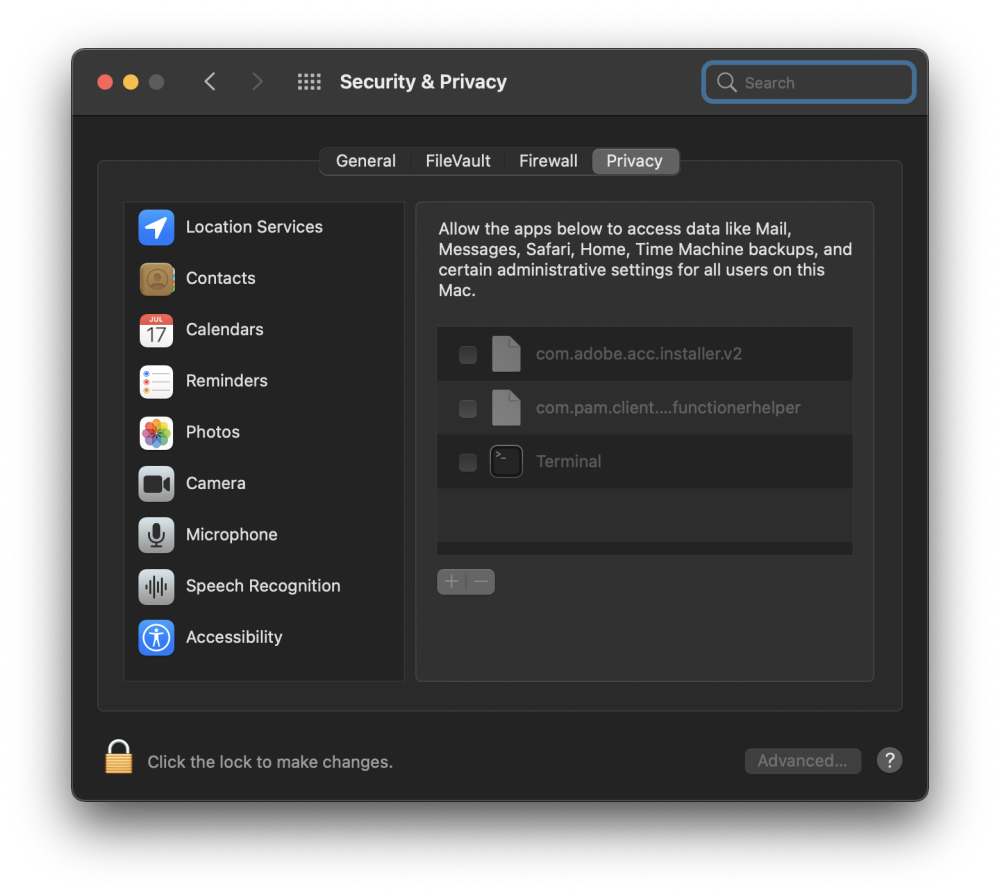The image size is (1000, 896).
Task: Click the Camera icon in sidebar
Action: [x=156, y=484]
